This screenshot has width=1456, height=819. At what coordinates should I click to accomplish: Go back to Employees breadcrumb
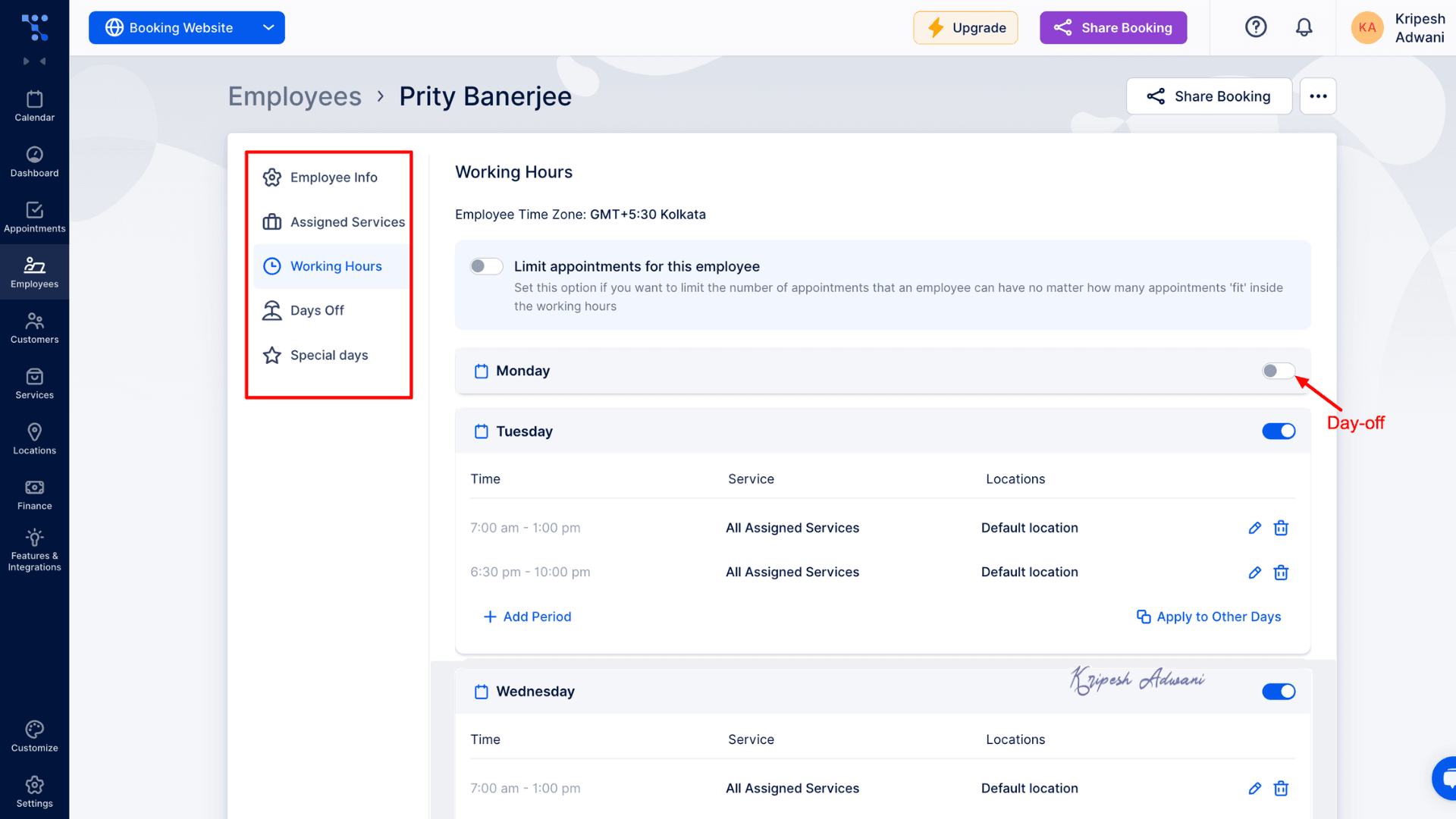[295, 96]
